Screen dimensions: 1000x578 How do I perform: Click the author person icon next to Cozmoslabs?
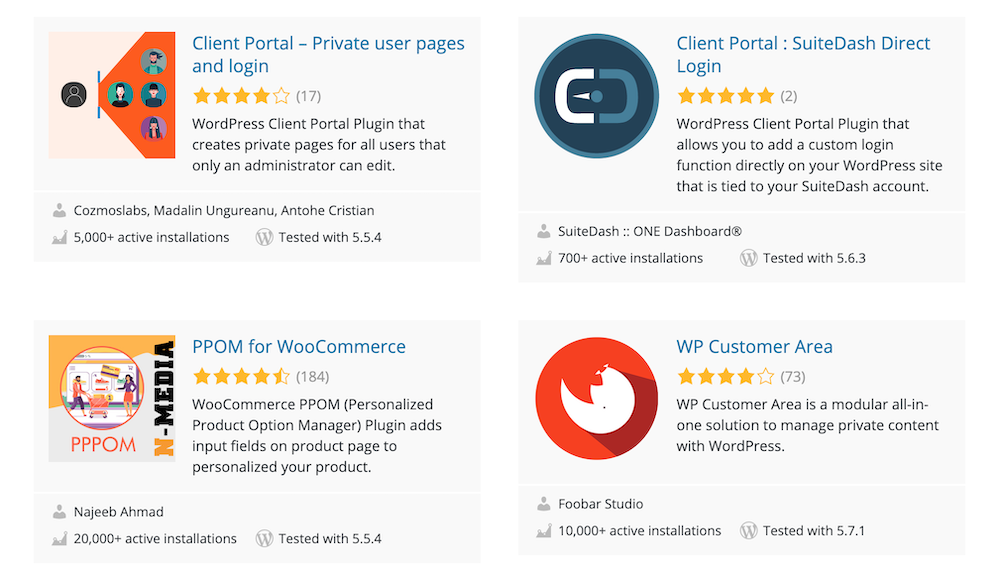(60, 210)
